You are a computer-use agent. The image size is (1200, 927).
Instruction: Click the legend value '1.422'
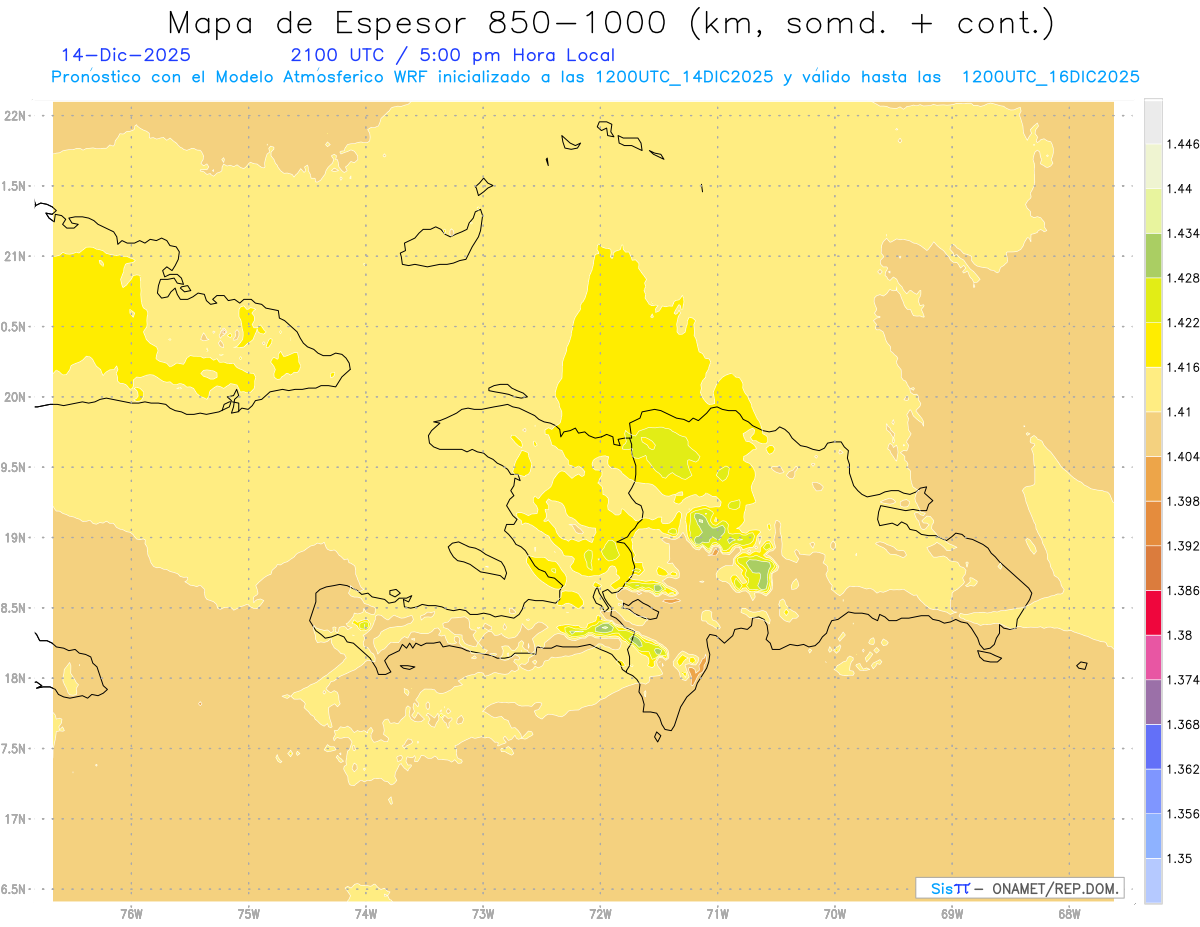coord(1184,322)
